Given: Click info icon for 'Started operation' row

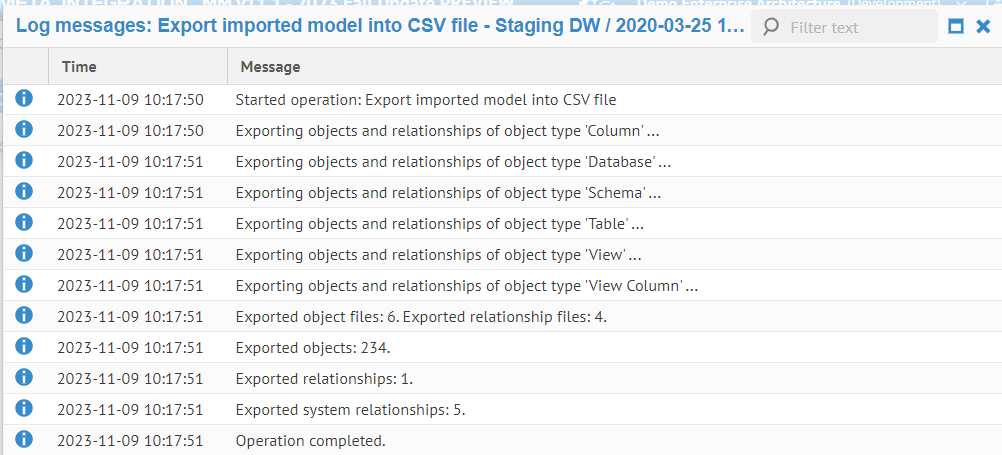Looking at the screenshot, I should point(25,98).
